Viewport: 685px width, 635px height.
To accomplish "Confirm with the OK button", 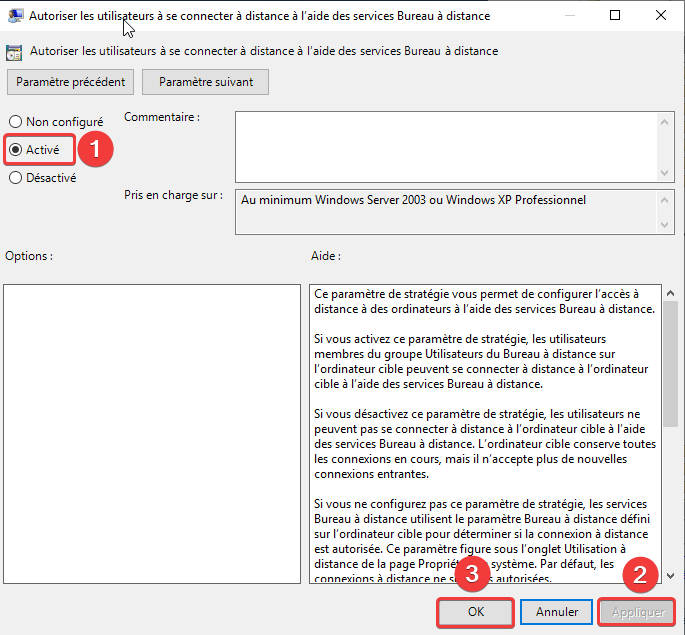I will point(476,611).
